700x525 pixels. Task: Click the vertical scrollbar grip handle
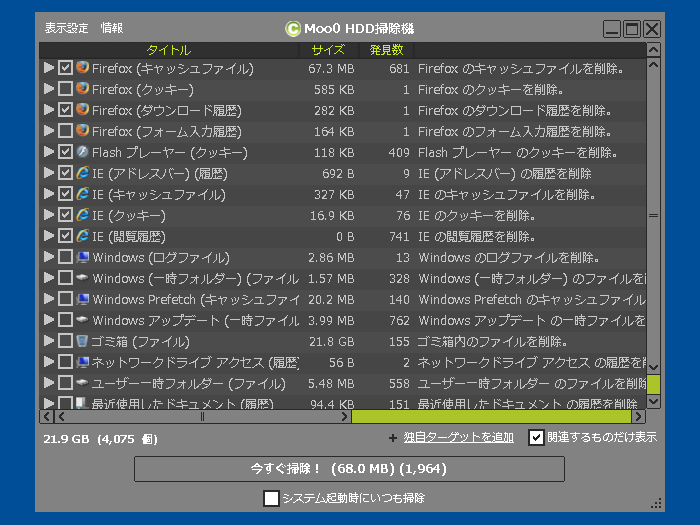point(653,216)
